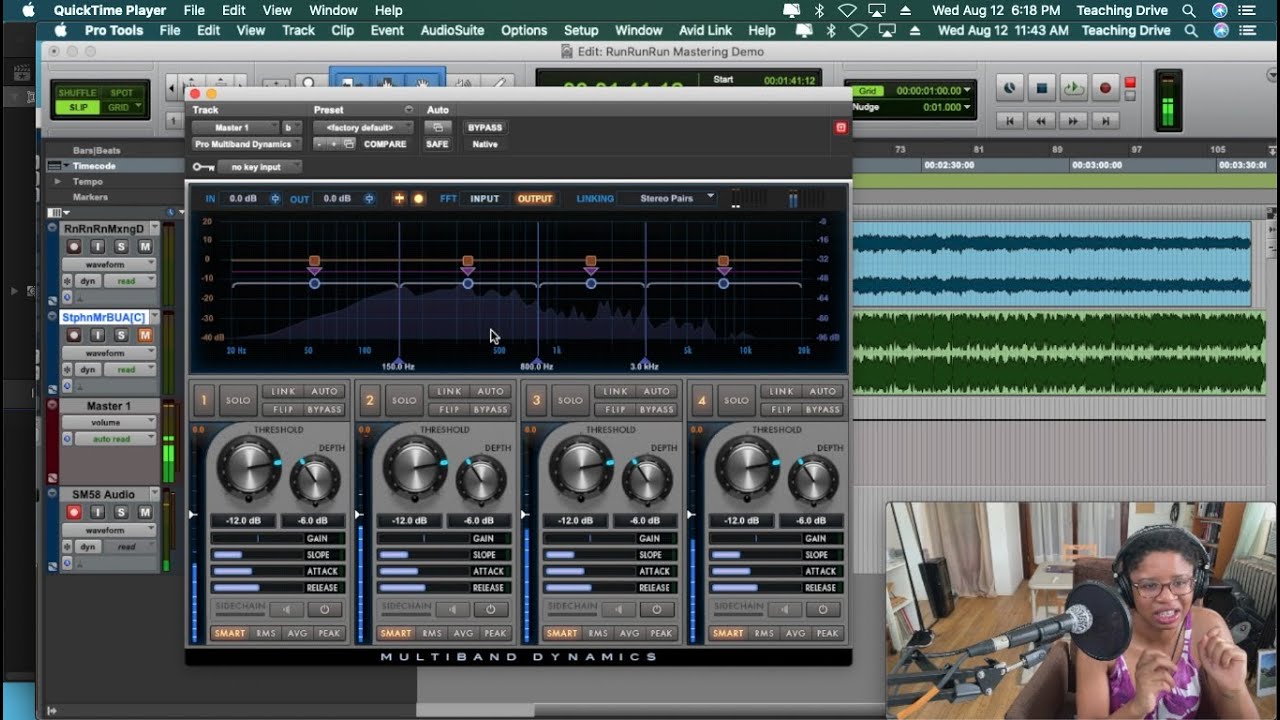Click band 2 RELEASE slider
This screenshot has height=720, width=1280.
pos(444,588)
